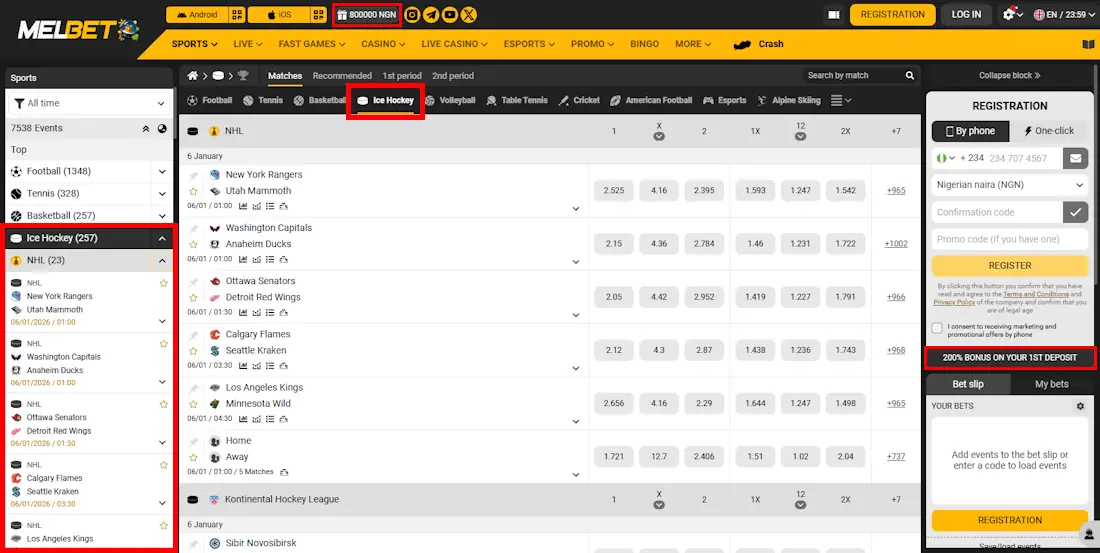This screenshot has height=553, width=1100.
Task: Switch to the My bets tab
Action: pos(1052,384)
